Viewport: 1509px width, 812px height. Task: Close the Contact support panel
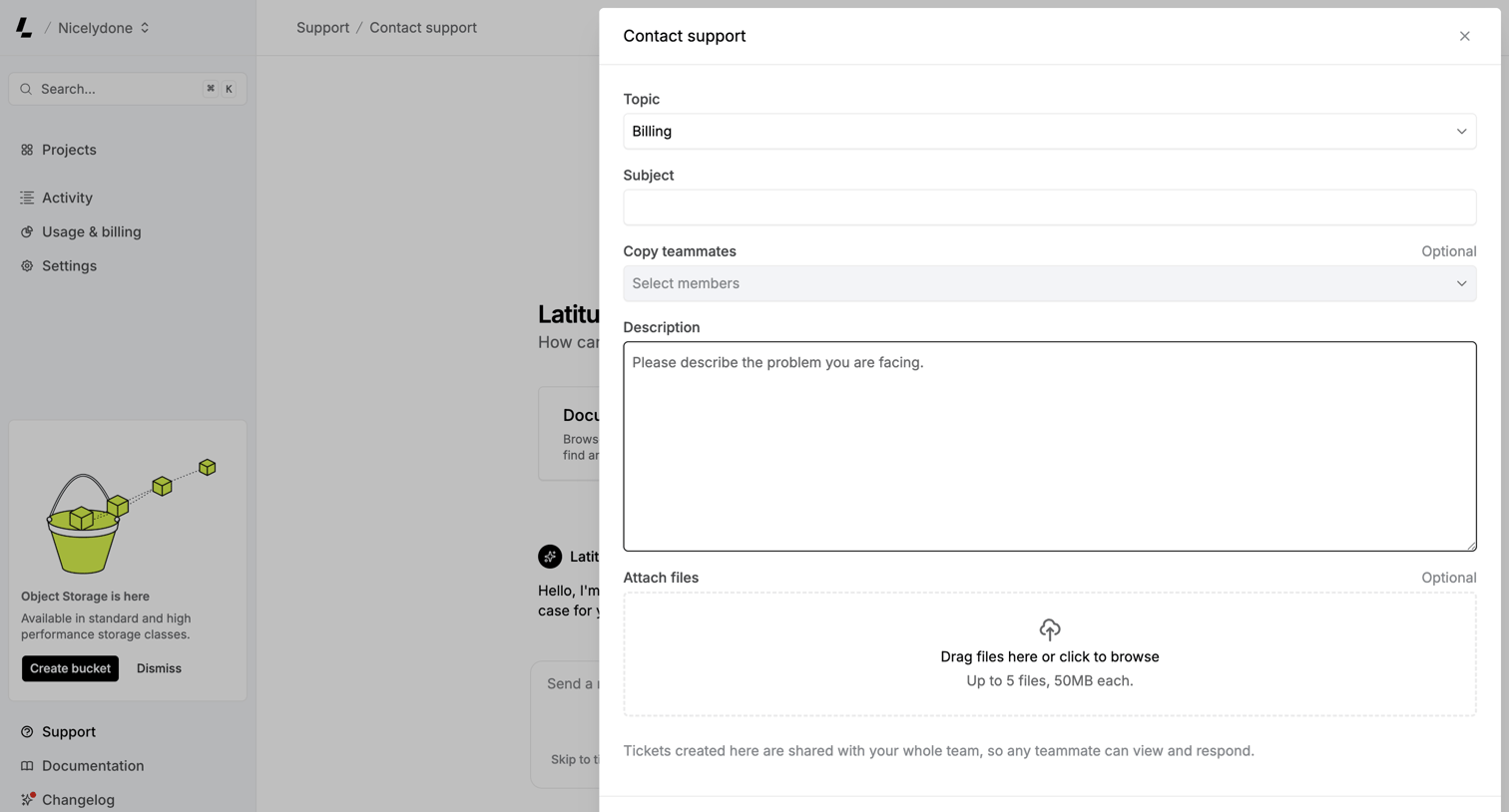tap(1464, 36)
